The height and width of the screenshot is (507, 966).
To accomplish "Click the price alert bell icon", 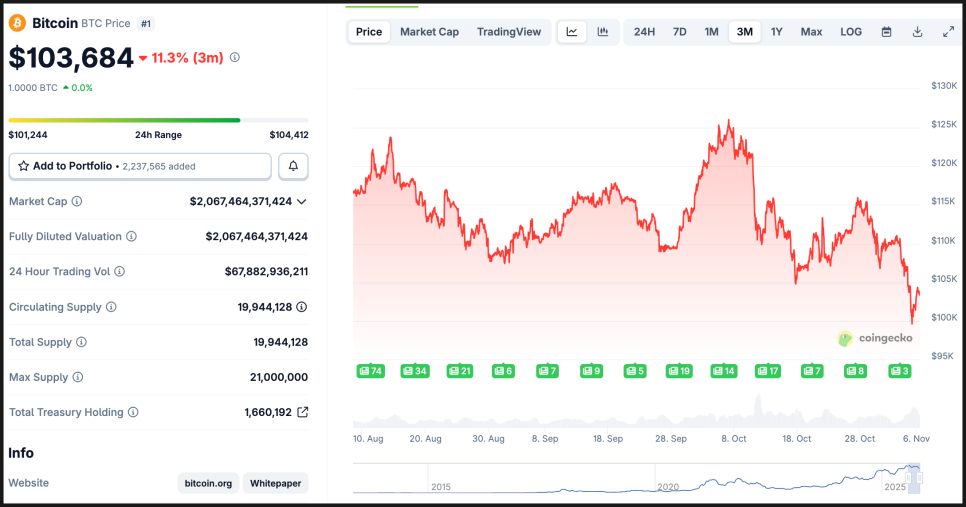I will (293, 166).
